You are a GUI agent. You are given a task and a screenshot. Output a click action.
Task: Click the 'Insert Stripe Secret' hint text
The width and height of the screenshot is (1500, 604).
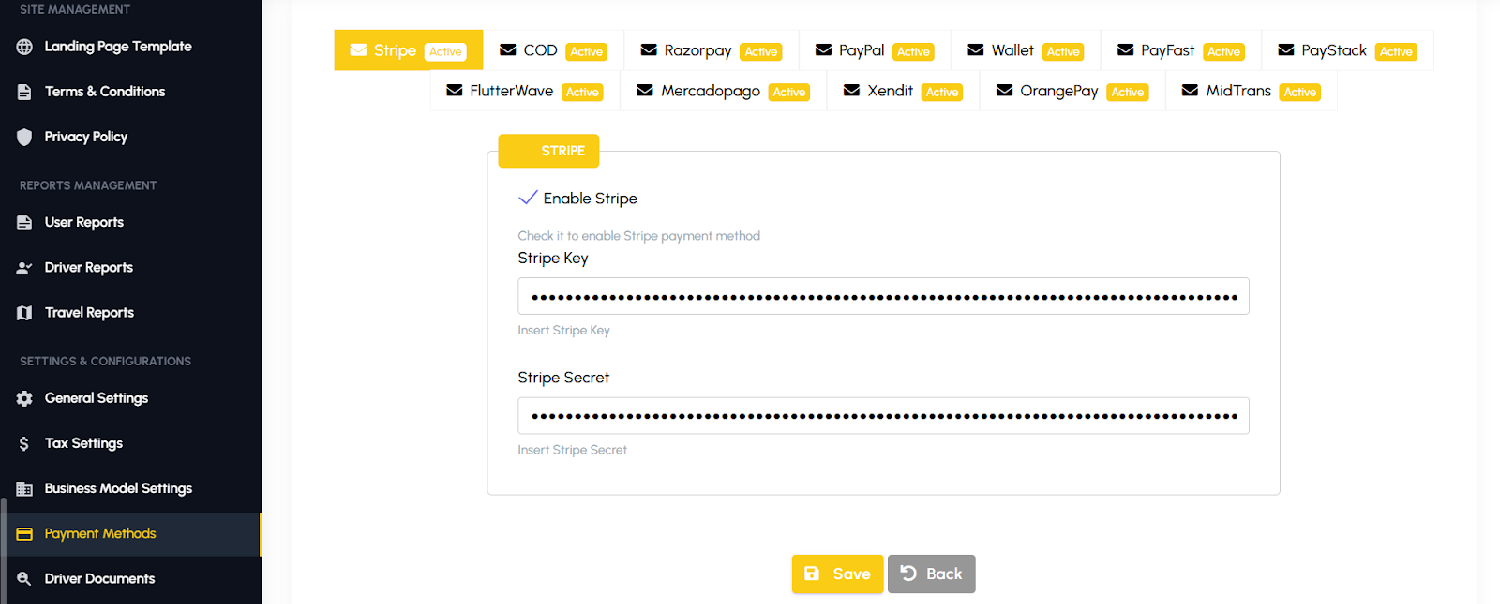pos(572,450)
